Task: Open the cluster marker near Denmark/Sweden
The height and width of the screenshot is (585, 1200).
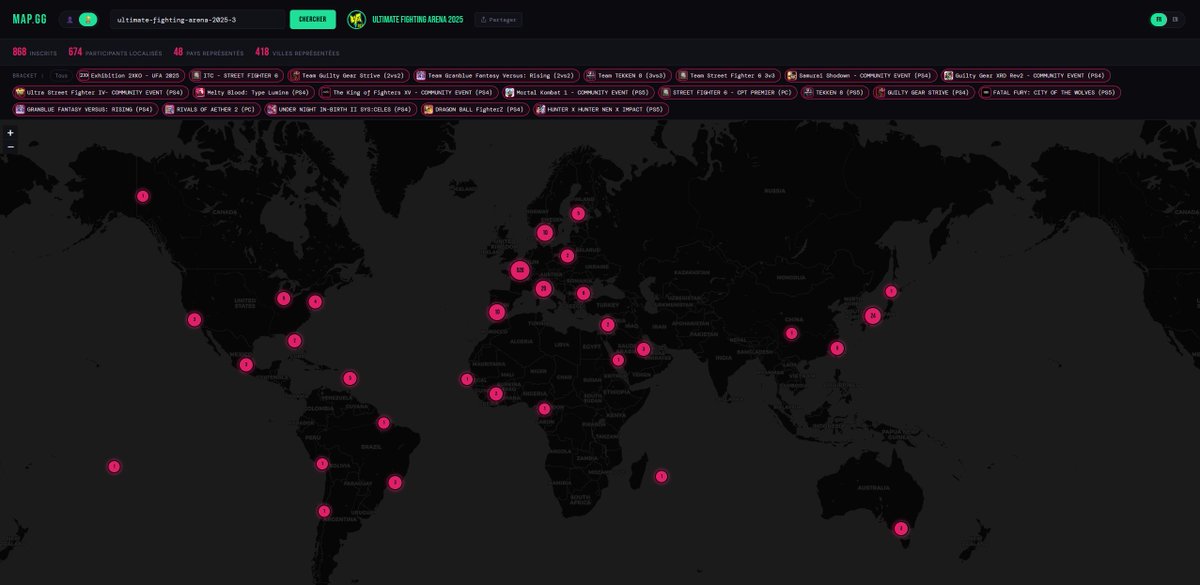Action: (545, 233)
